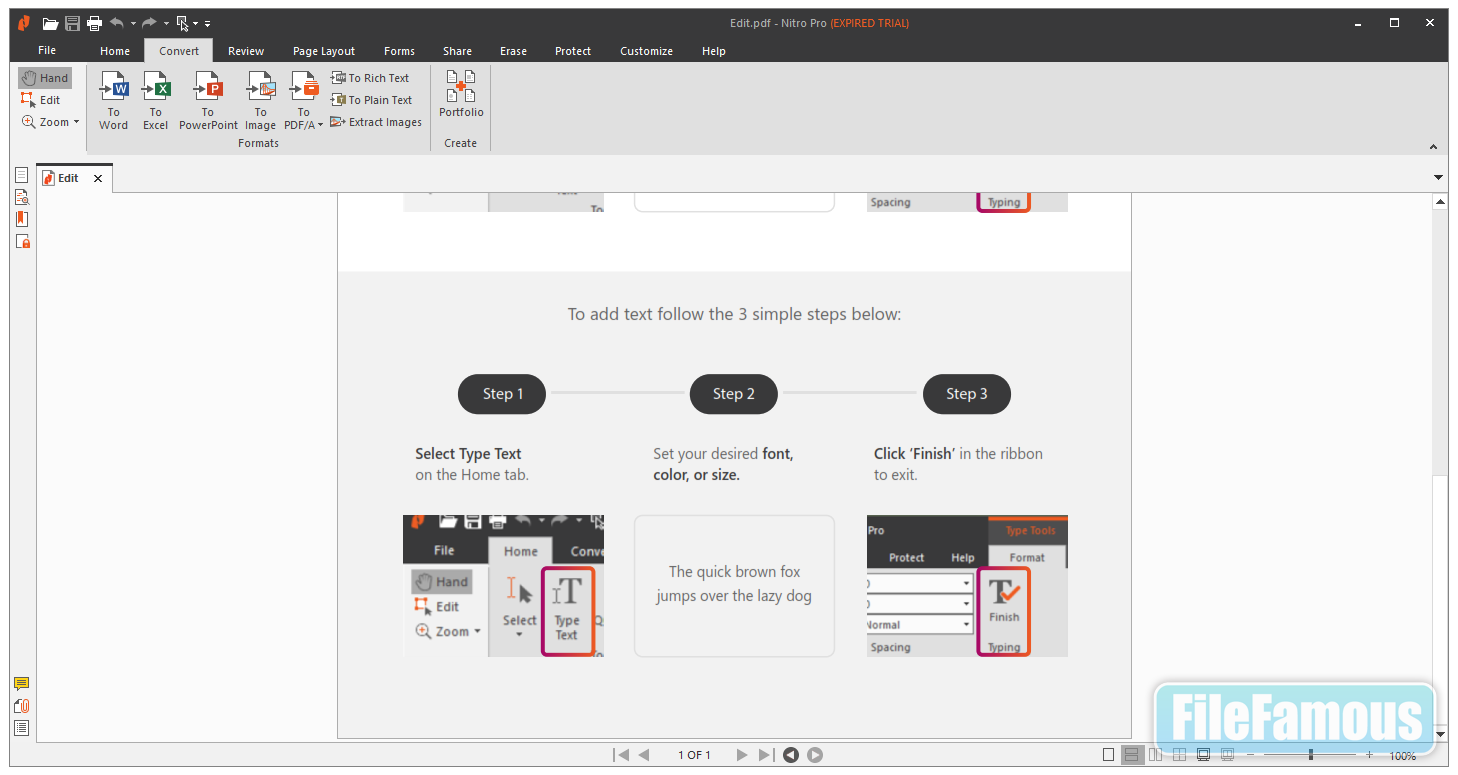Switch to single page view
This screenshot has height=775, width=1458.
point(1108,755)
